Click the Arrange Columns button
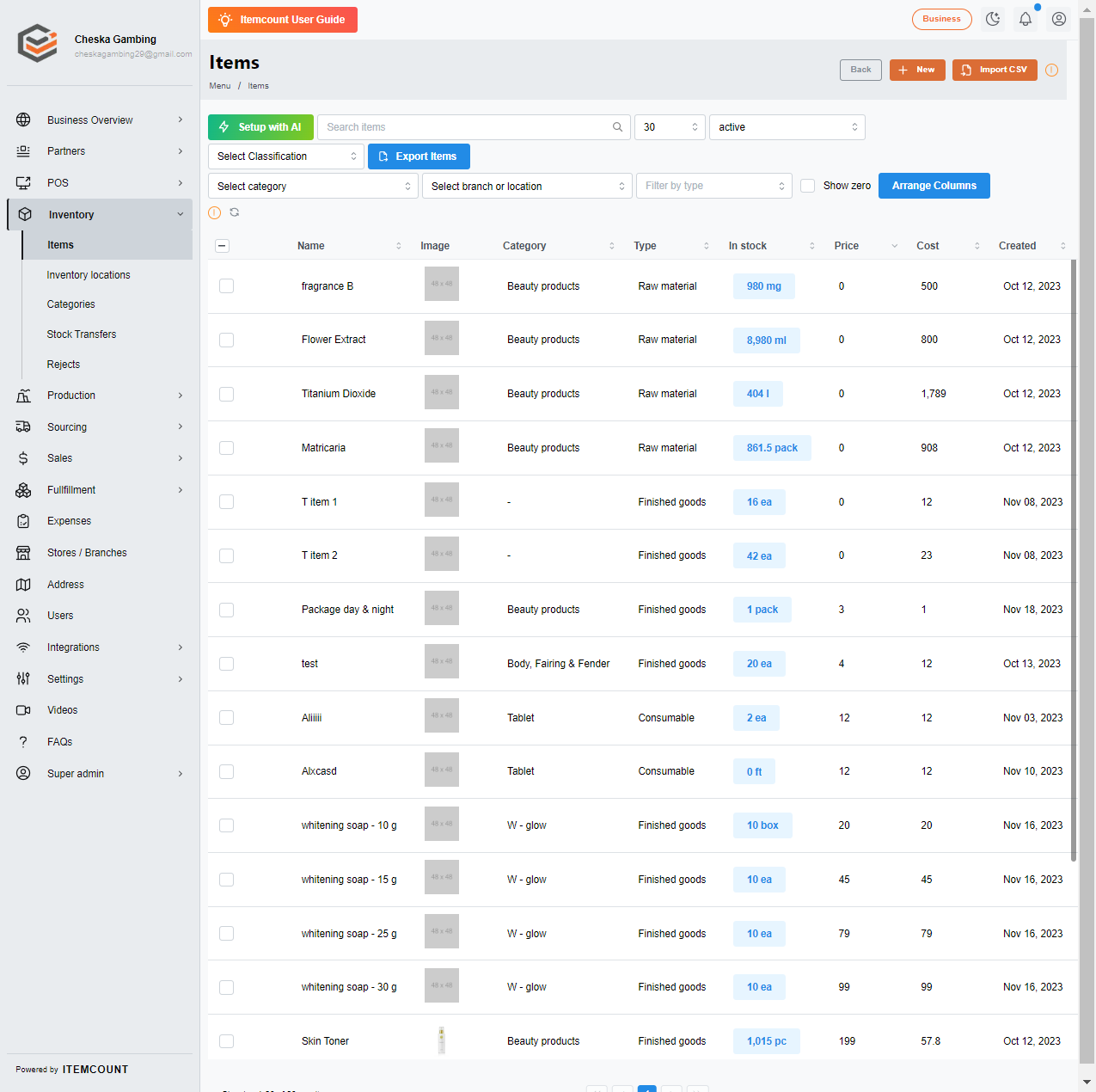Image resolution: width=1096 pixels, height=1092 pixels. pos(934,186)
